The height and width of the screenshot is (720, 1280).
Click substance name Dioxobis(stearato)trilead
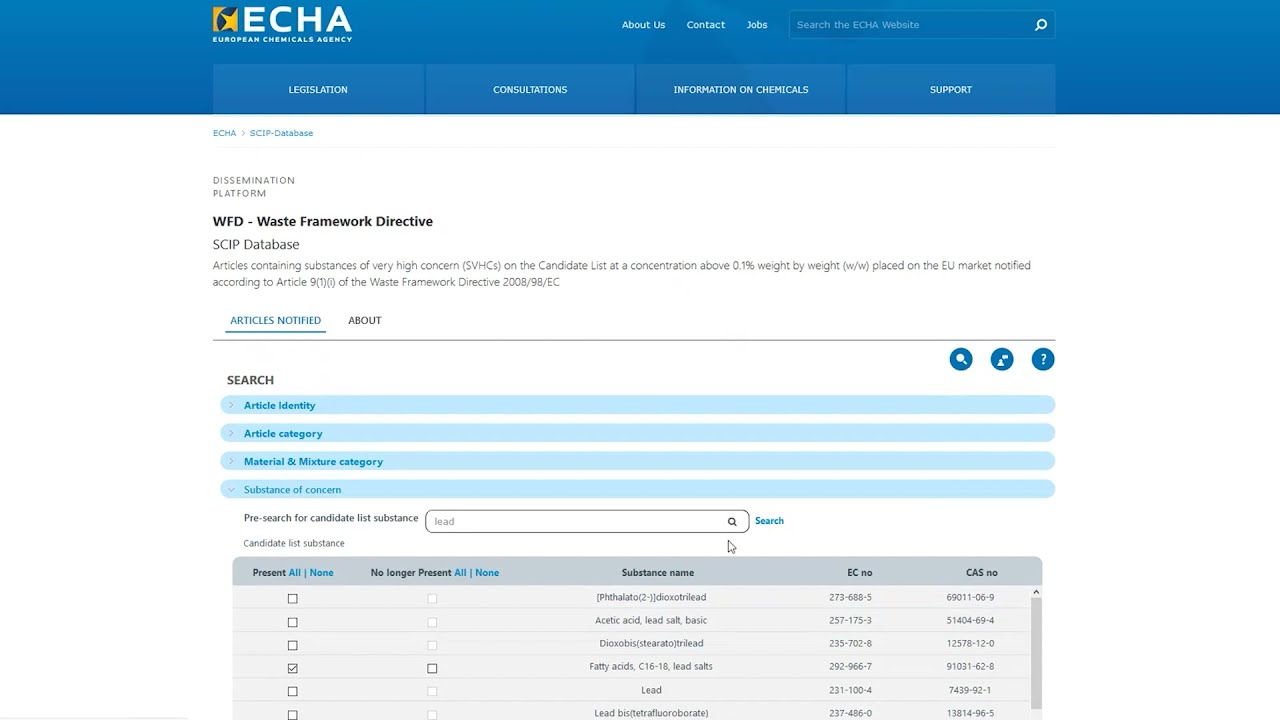pos(651,644)
